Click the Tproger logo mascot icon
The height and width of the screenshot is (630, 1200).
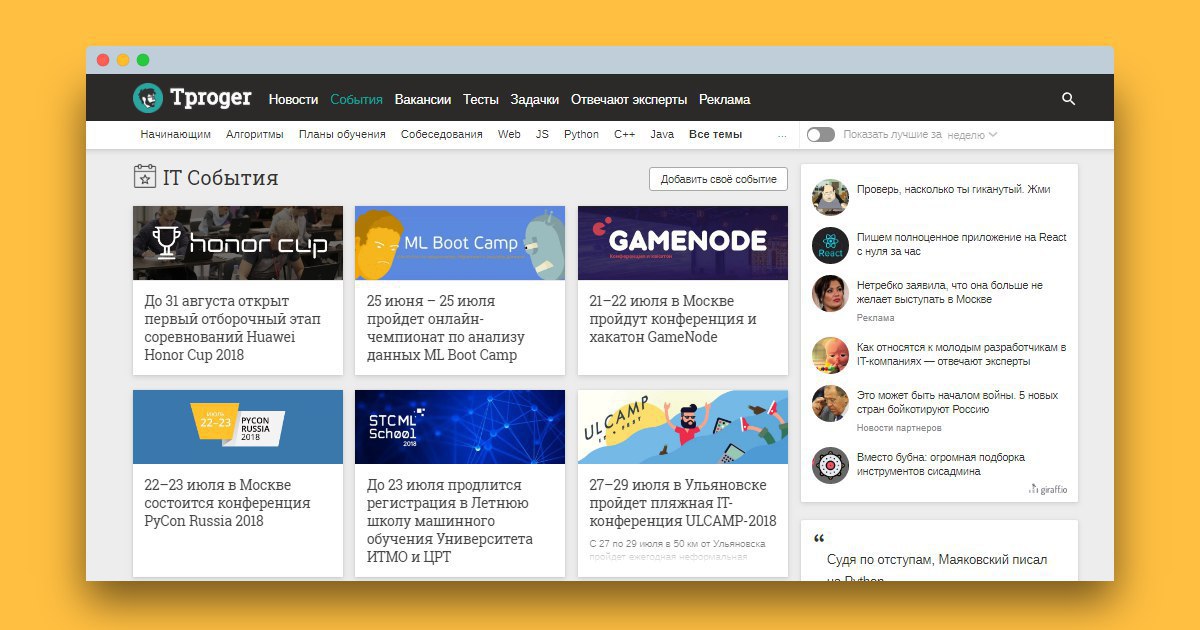pos(148,98)
